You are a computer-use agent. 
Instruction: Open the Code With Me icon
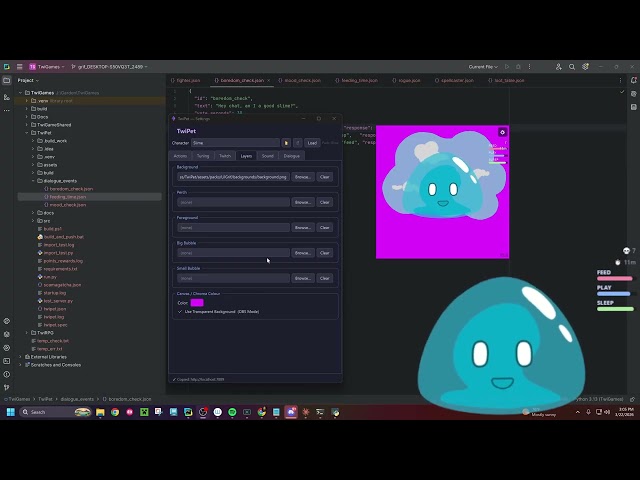click(x=558, y=67)
